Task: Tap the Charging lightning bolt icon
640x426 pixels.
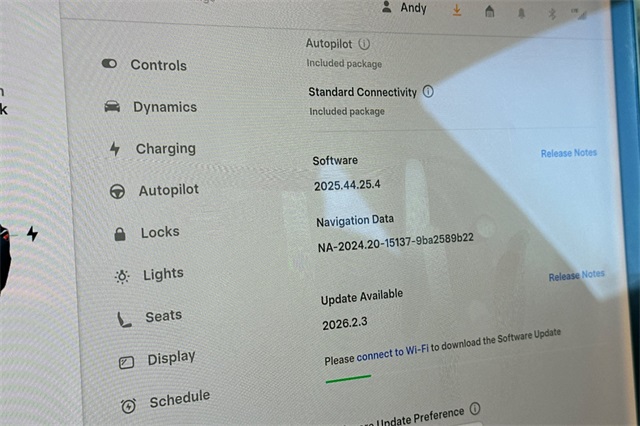Action: coord(114,149)
